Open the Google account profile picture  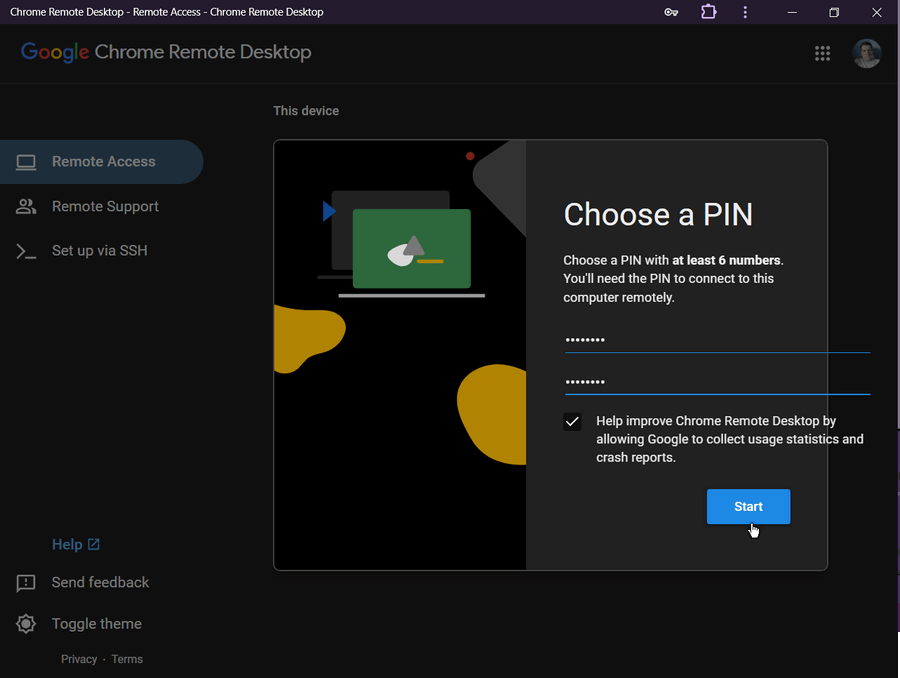click(867, 53)
